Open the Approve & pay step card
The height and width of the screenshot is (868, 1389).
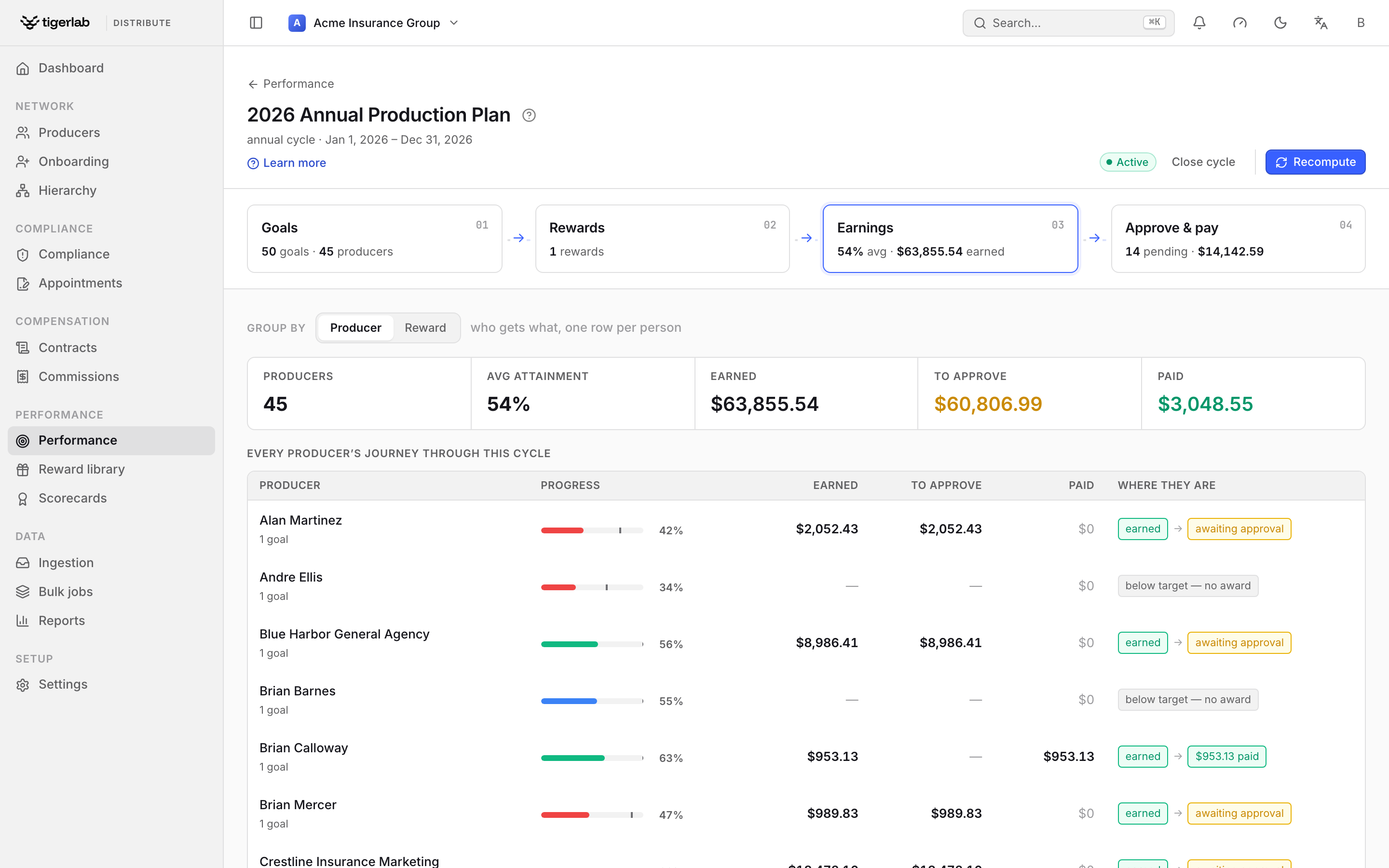click(x=1238, y=239)
